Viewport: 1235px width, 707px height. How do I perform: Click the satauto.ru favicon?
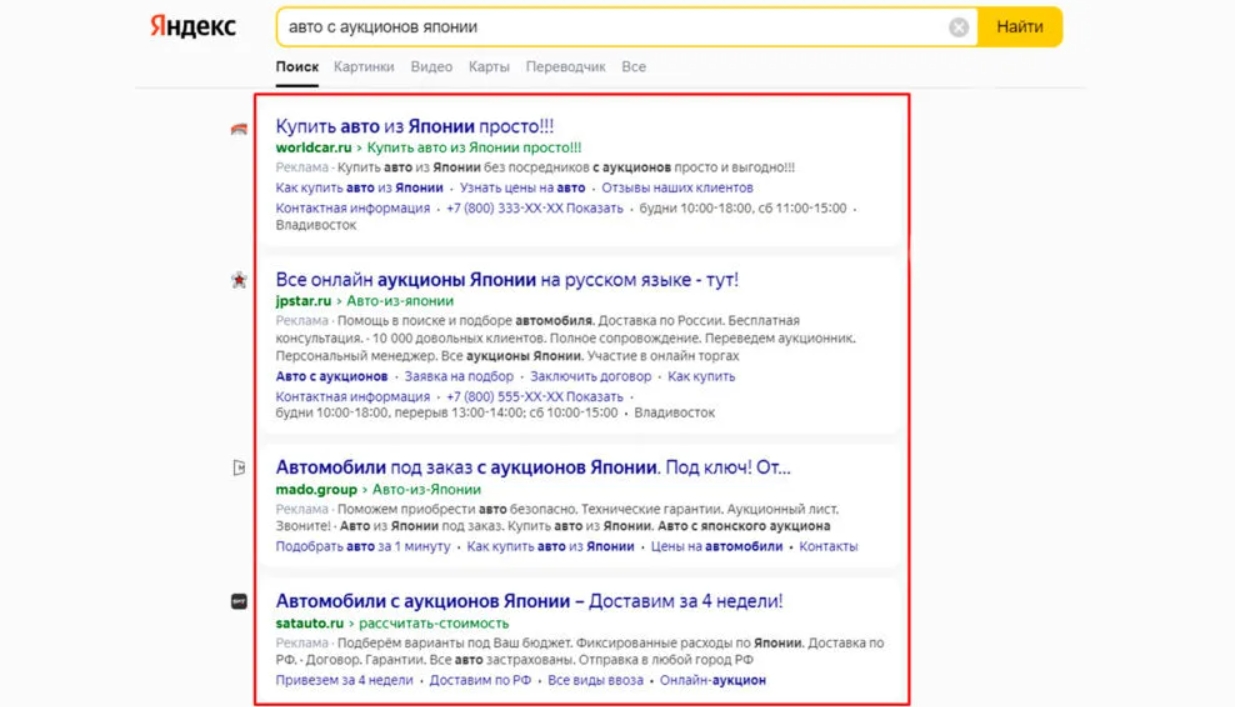[239, 602]
